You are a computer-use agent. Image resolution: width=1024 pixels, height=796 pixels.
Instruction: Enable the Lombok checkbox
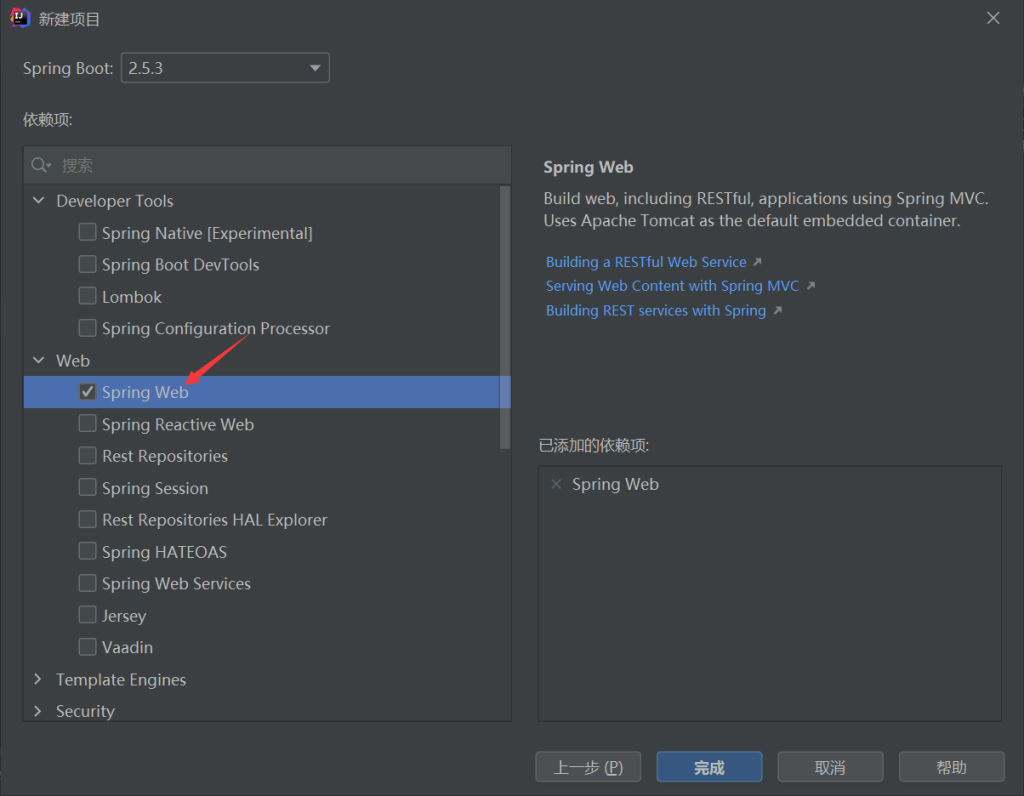coord(87,297)
